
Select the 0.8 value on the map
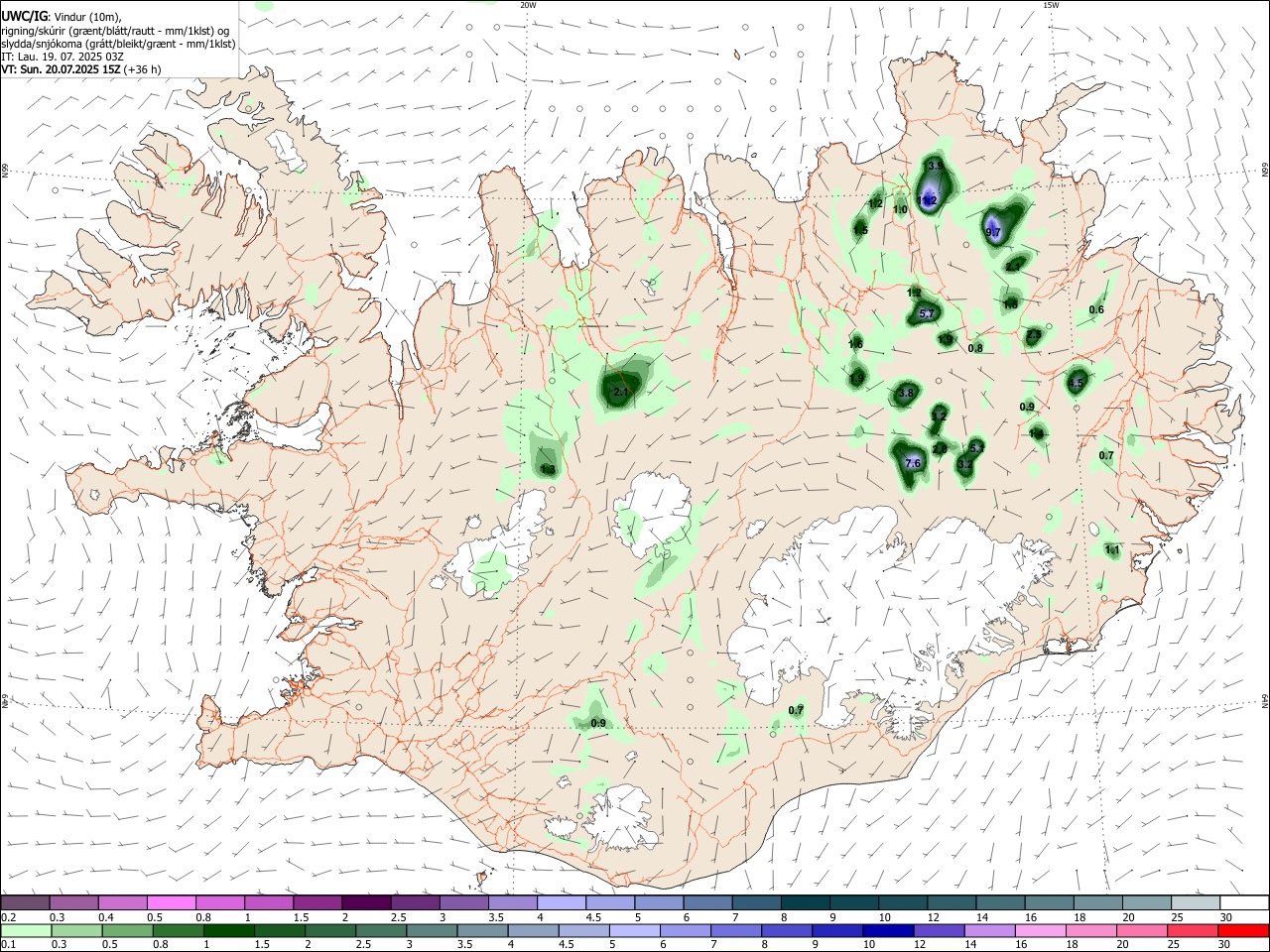975,348
